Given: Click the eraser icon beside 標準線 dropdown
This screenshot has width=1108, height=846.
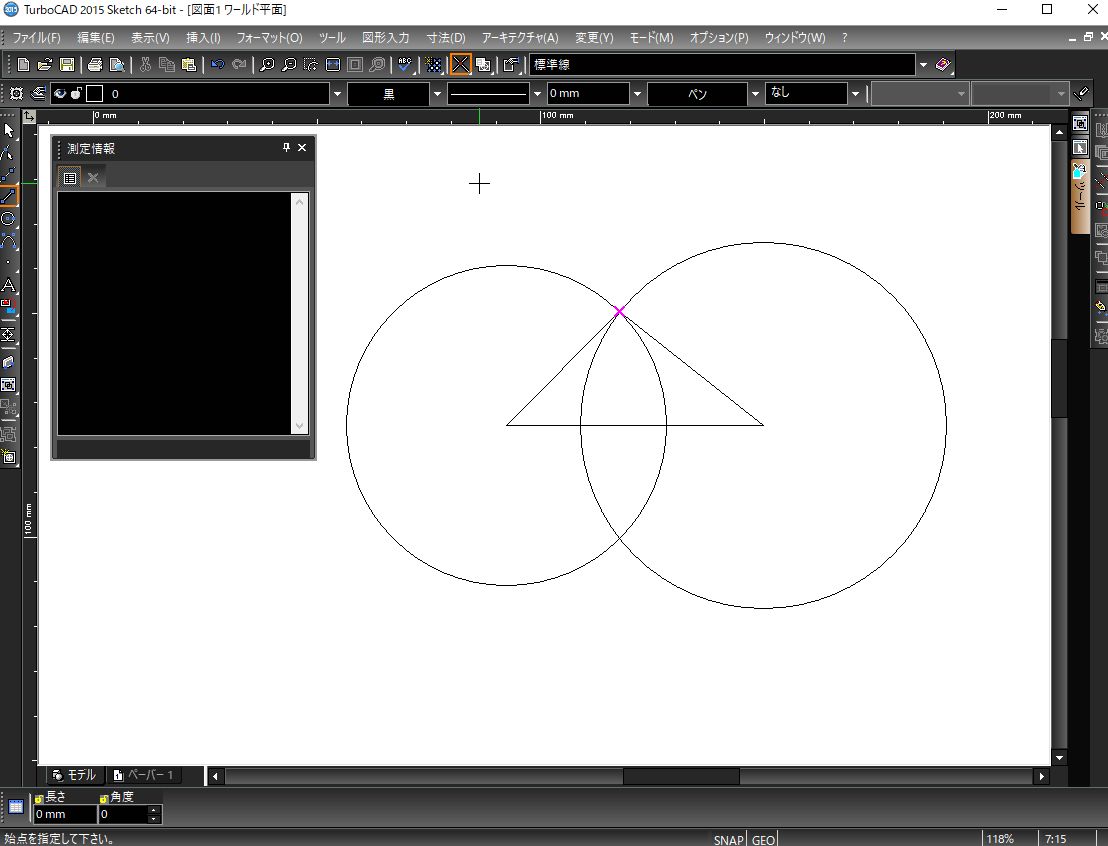Looking at the screenshot, I should point(943,65).
